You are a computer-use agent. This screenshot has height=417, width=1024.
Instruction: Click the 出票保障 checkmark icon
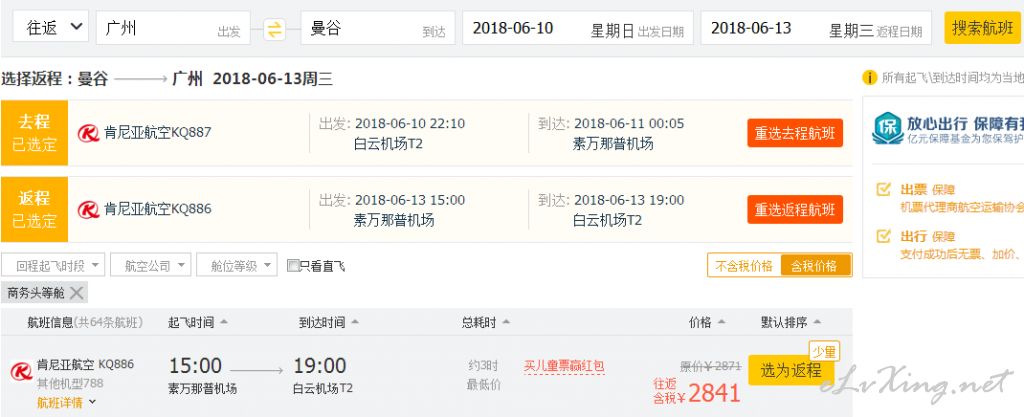pyautogui.click(x=884, y=190)
